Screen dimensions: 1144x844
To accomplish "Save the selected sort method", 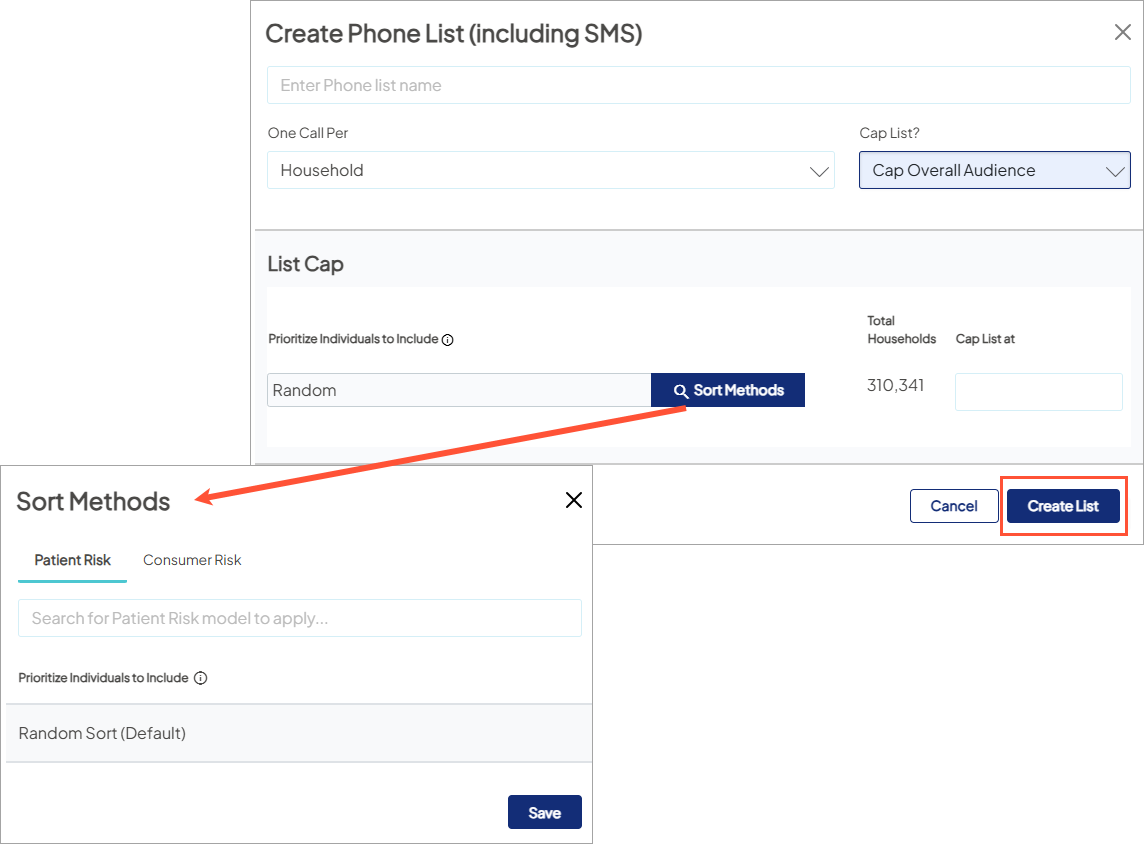I will [x=544, y=812].
